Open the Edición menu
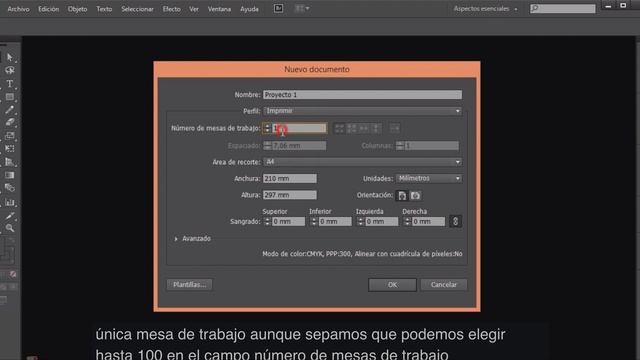Viewport: 640px width, 360px height. pyautogui.click(x=49, y=9)
